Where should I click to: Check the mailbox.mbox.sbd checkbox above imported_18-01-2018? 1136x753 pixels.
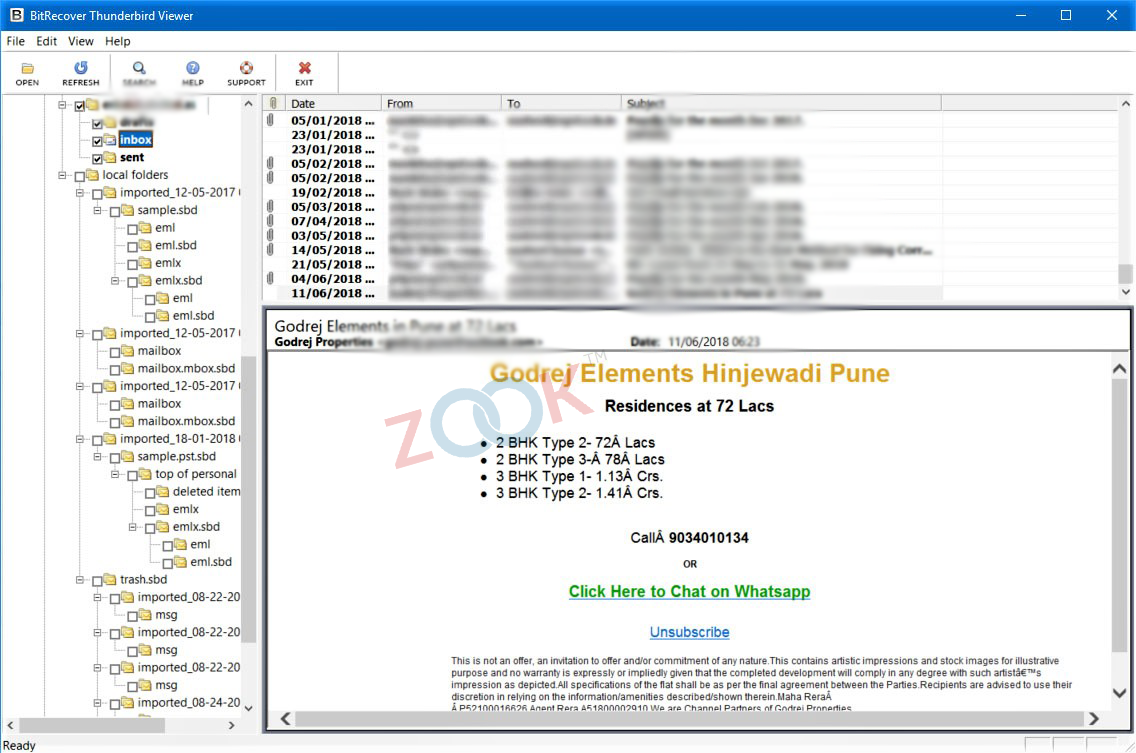[114, 422]
